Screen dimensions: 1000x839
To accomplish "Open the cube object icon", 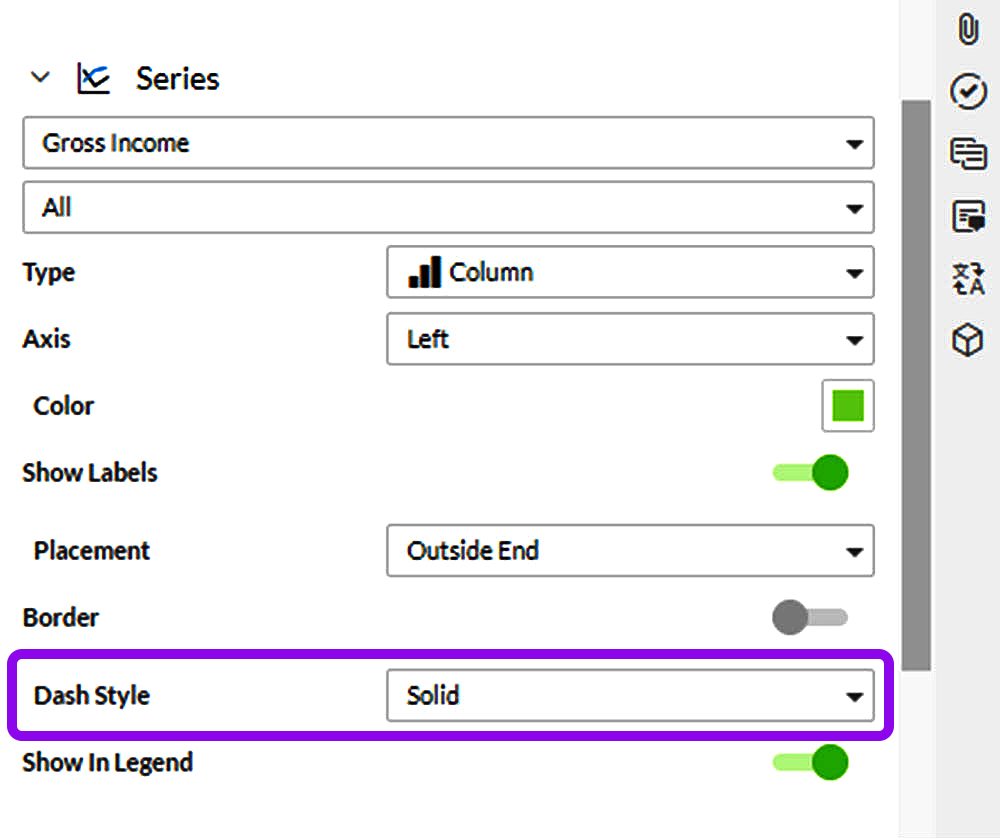I will (967, 341).
